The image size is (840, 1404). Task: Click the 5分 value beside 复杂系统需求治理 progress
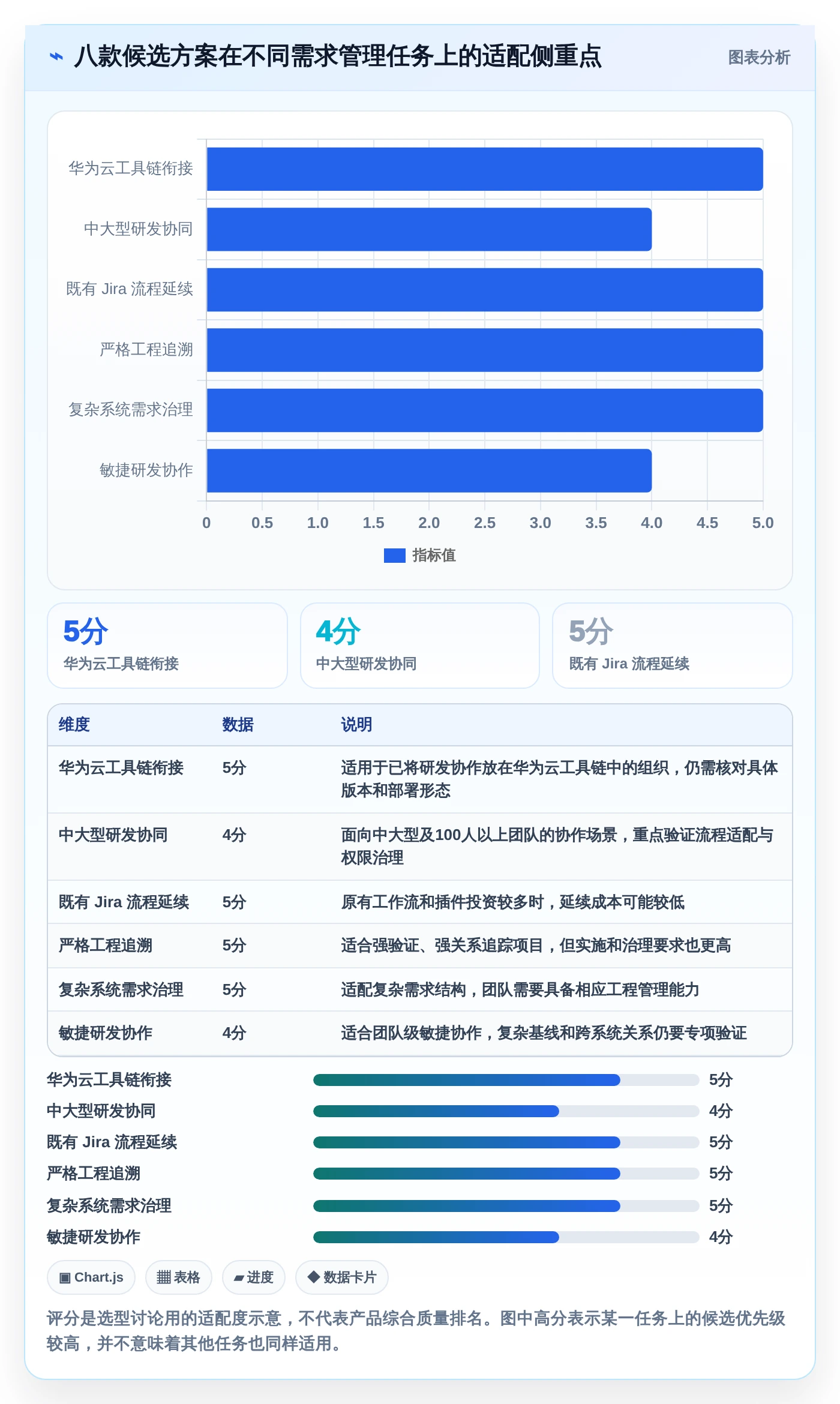(x=721, y=1206)
